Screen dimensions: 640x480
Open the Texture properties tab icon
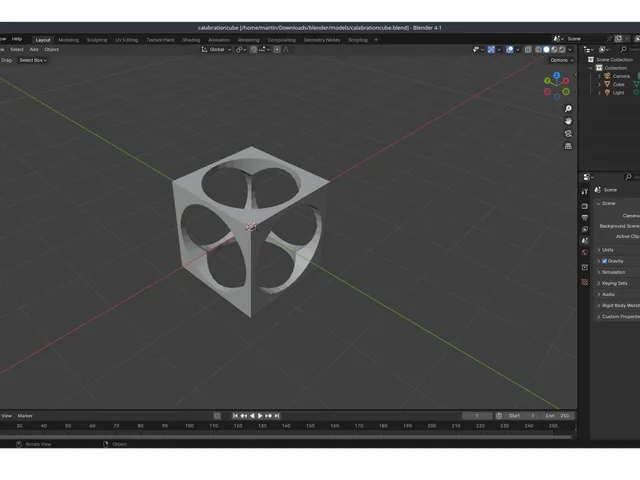(584, 282)
